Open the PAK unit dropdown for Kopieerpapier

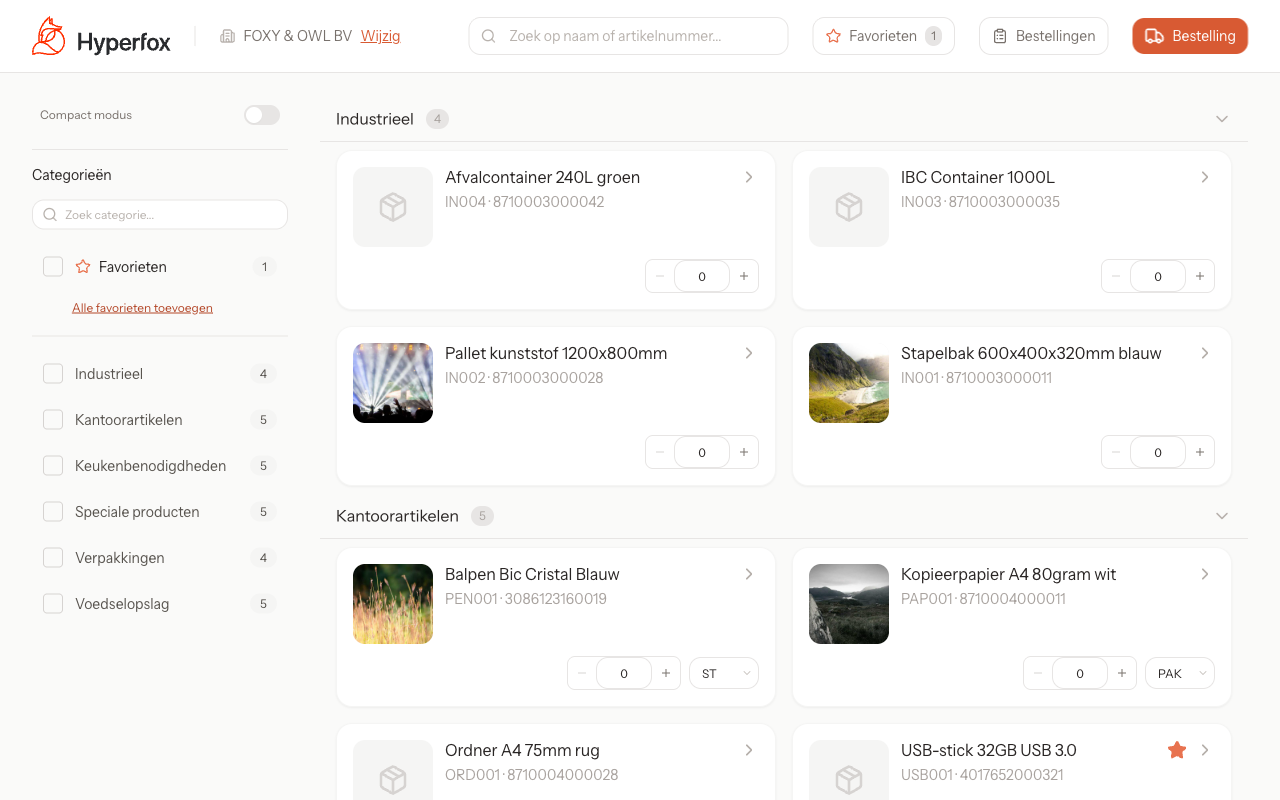click(1179, 674)
